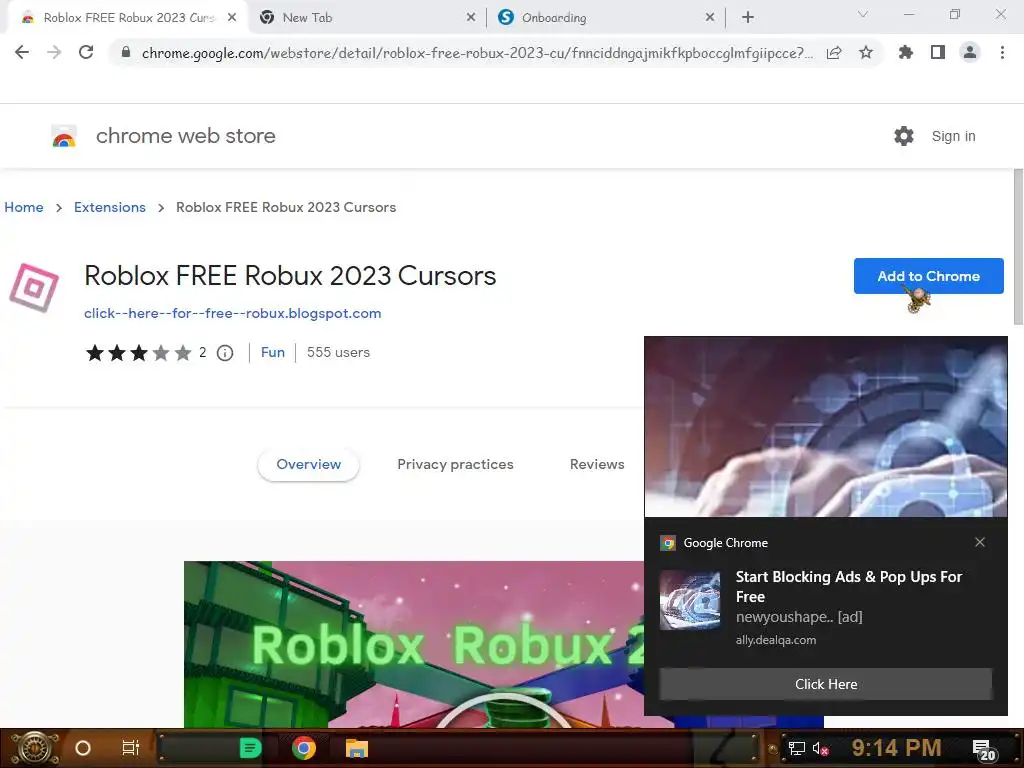Click the address bar URL field

pyautogui.click(x=477, y=53)
